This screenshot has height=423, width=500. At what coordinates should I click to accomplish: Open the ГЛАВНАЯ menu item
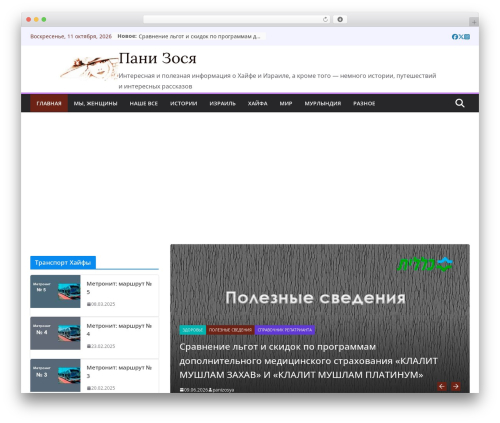coord(49,103)
